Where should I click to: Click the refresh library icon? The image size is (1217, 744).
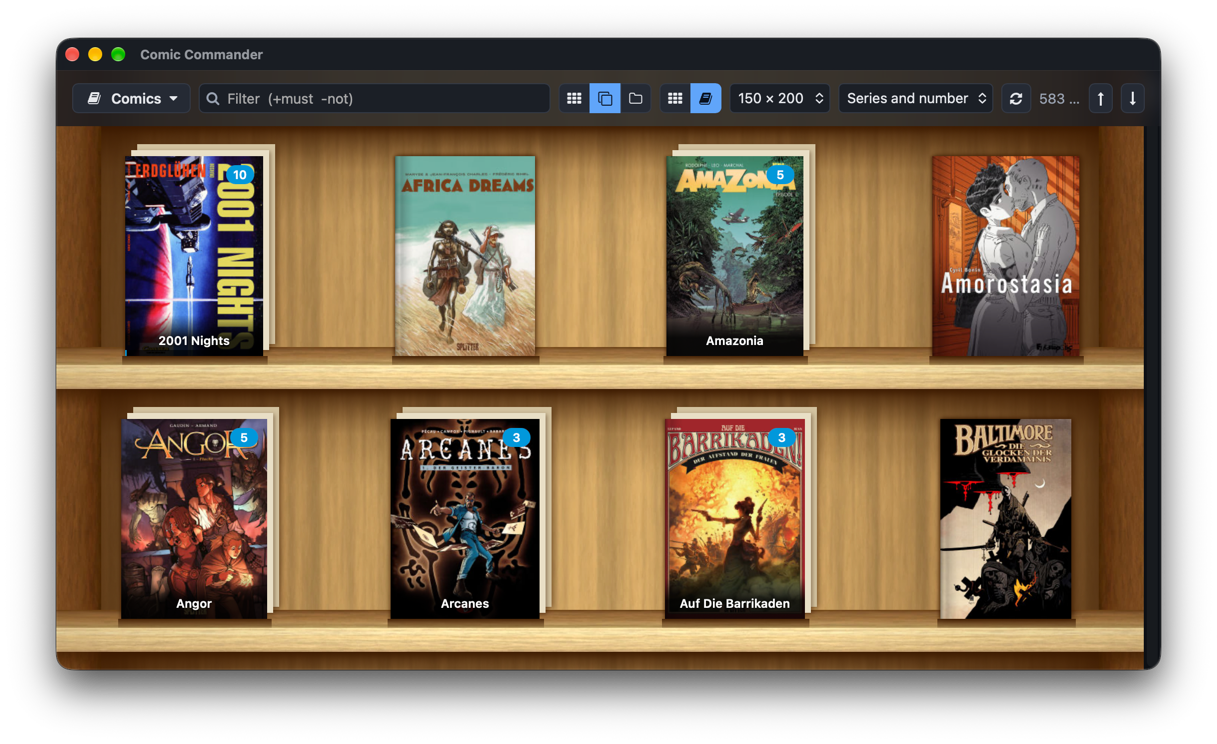click(1016, 98)
